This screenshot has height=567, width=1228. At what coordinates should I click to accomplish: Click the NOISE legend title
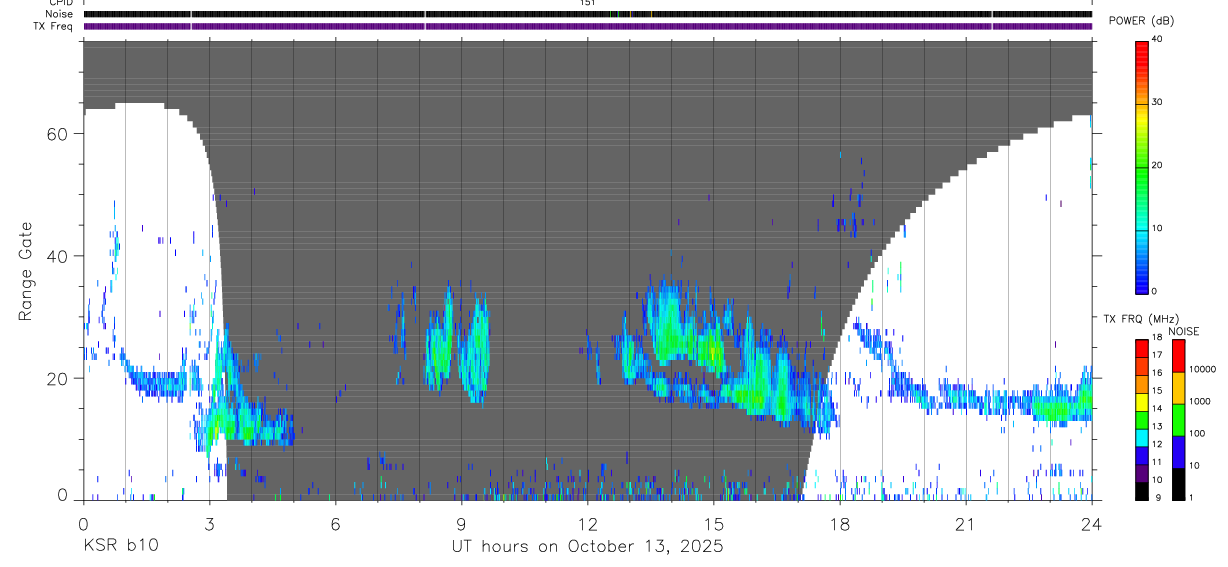click(x=1184, y=331)
